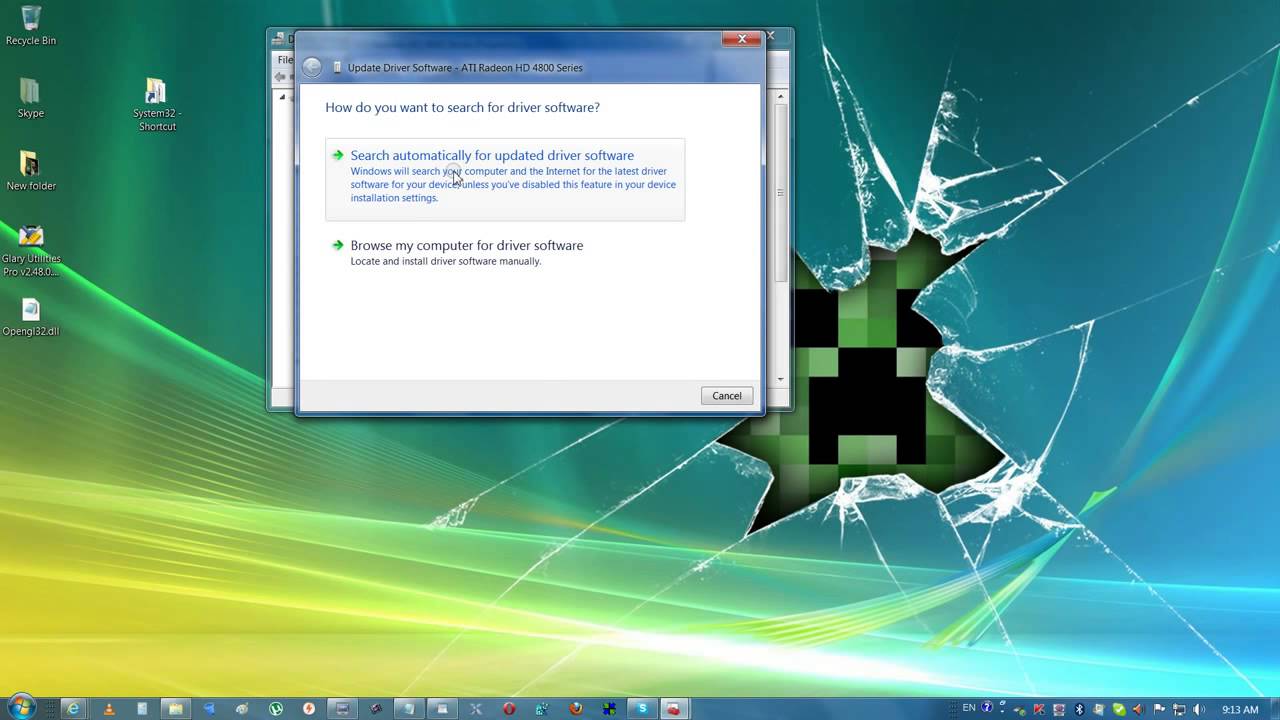Launch Opera browser from the taskbar
This screenshot has width=1280, height=720.
508,709
